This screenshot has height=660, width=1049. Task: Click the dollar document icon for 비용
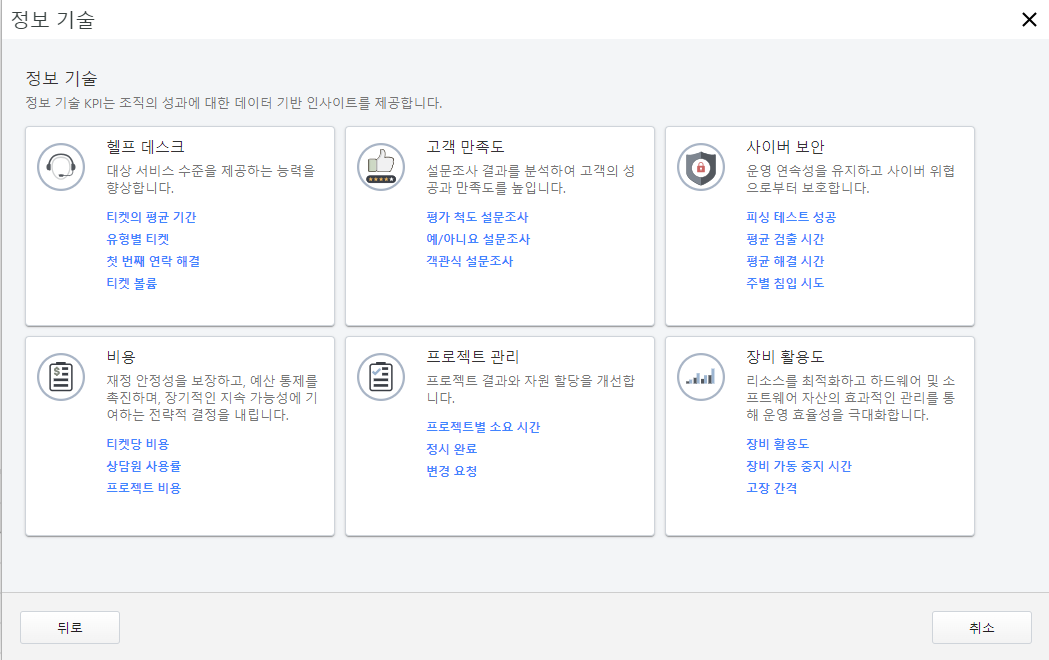(x=61, y=377)
